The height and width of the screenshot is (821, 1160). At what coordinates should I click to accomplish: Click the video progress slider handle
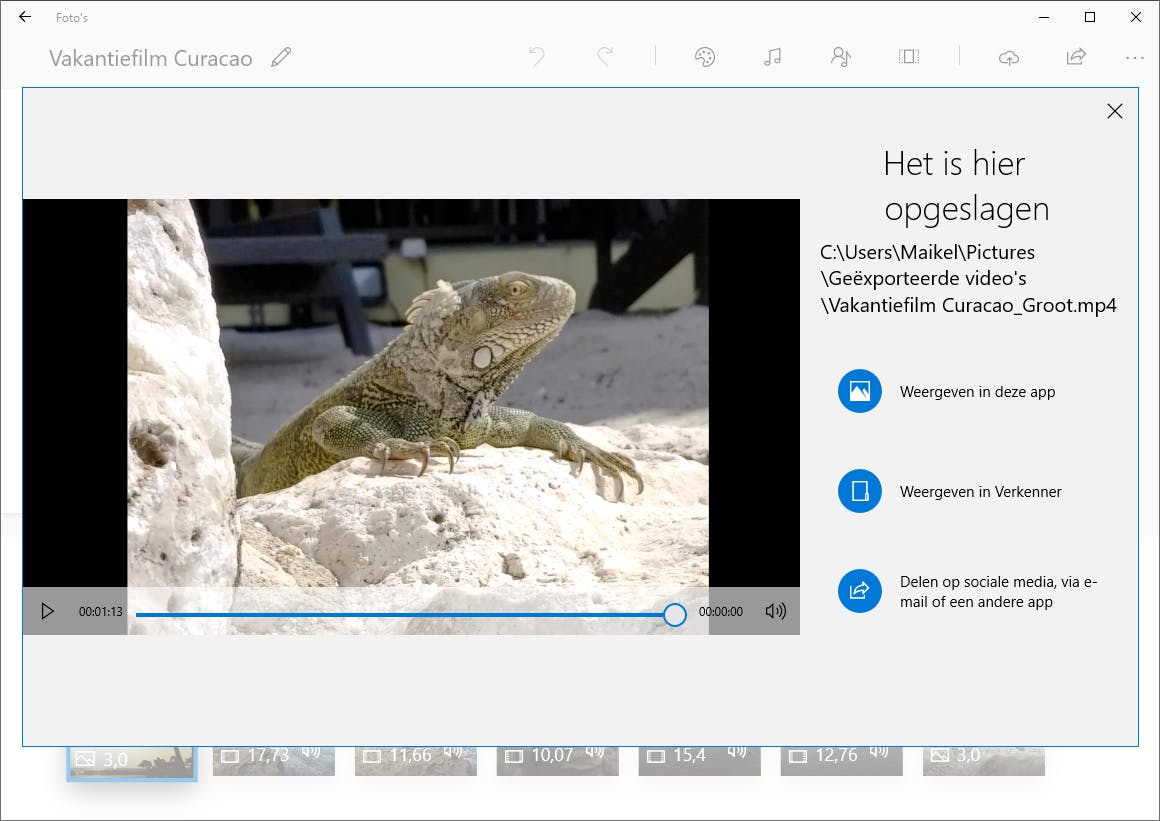(675, 614)
